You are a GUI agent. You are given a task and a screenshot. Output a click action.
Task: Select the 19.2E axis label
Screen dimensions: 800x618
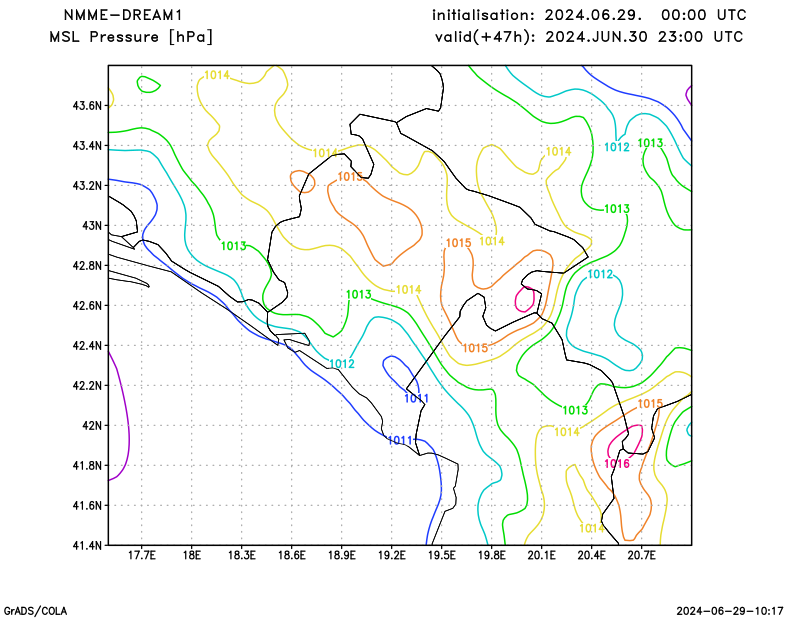click(391, 555)
